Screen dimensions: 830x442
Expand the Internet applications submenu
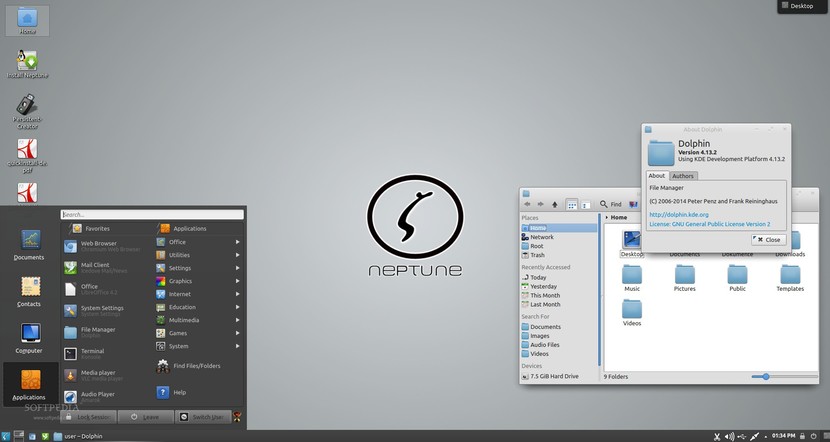point(199,294)
